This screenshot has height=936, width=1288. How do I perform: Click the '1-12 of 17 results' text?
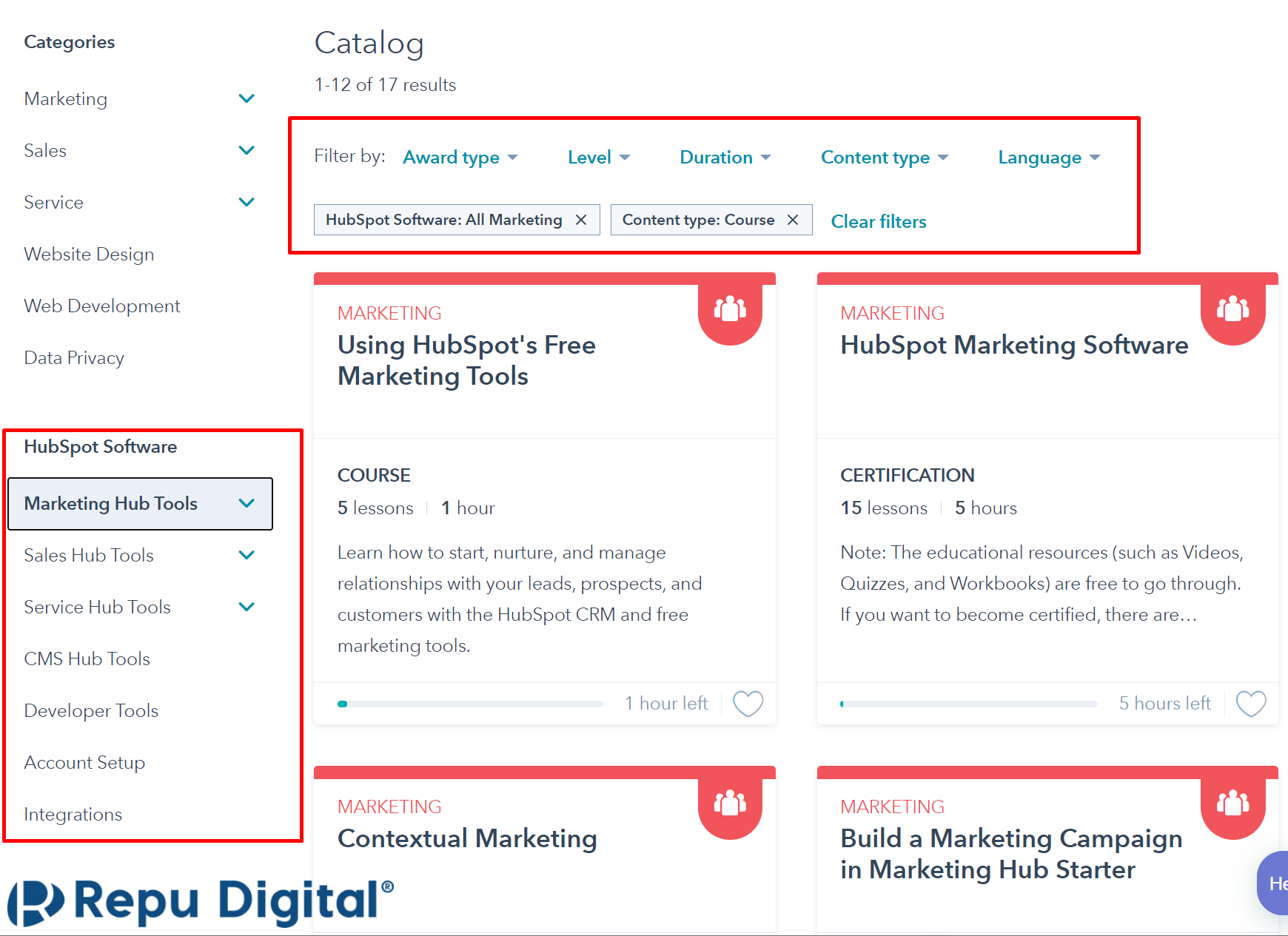385,85
